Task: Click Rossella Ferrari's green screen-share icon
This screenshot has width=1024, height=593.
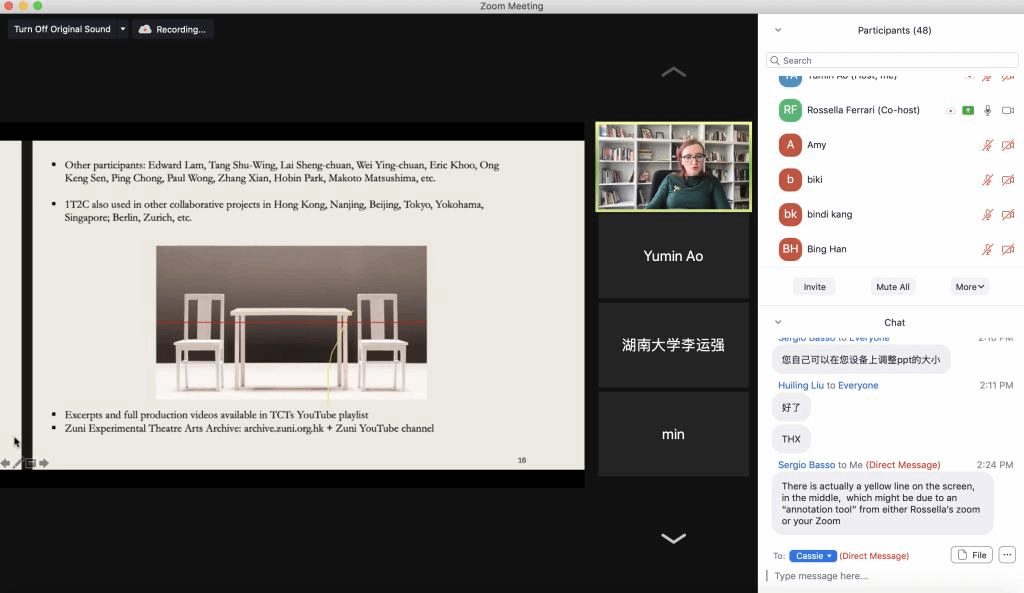Action: coord(968,110)
